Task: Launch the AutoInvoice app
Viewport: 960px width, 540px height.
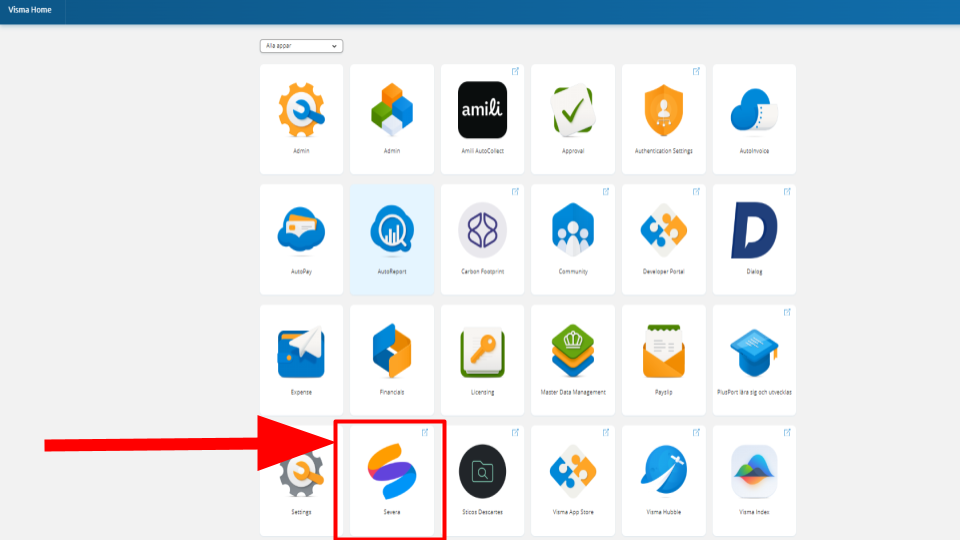Action: point(754,119)
